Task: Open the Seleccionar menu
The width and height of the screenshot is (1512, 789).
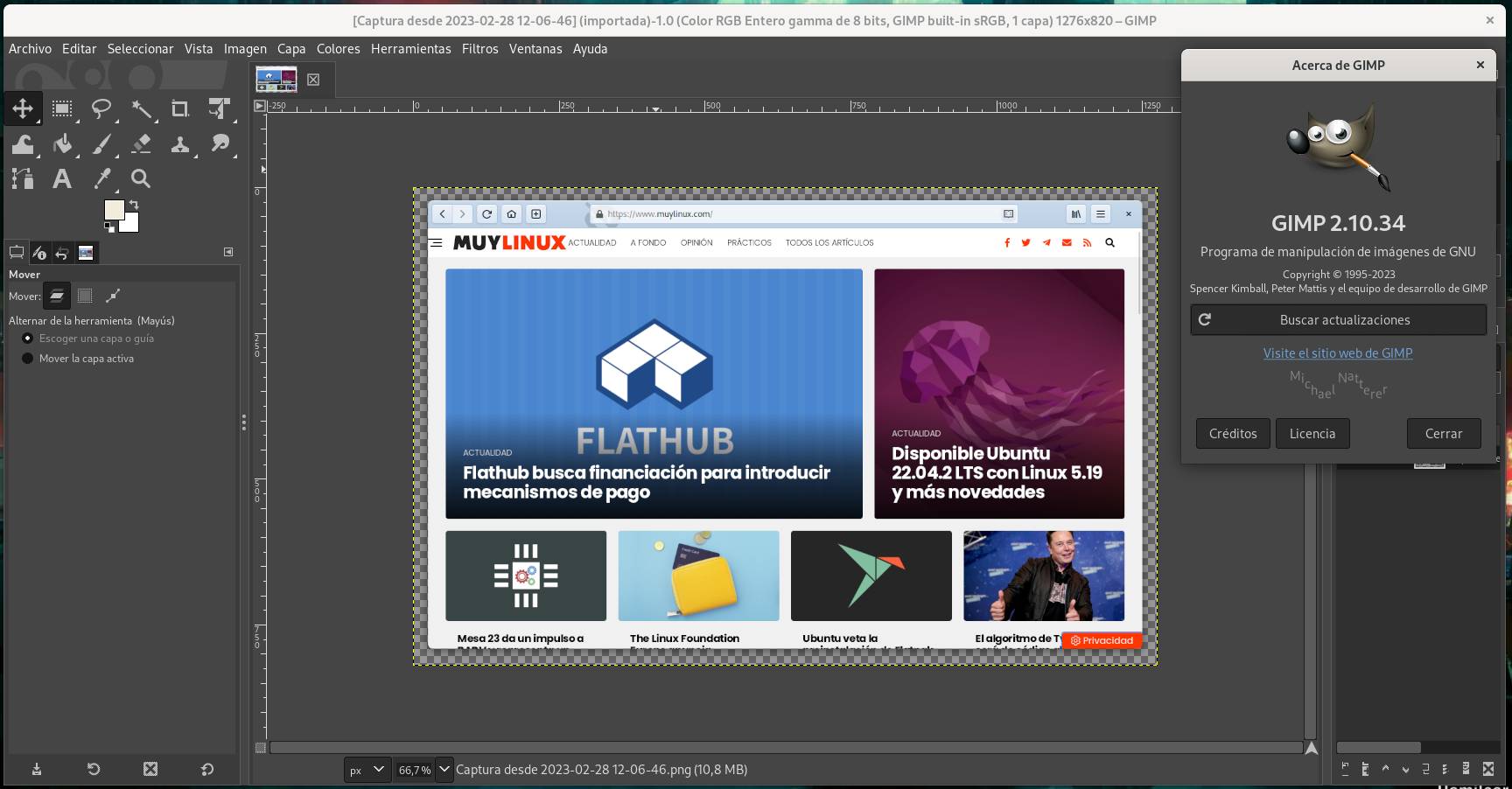Action: pyautogui.click(x=140, y=49)
